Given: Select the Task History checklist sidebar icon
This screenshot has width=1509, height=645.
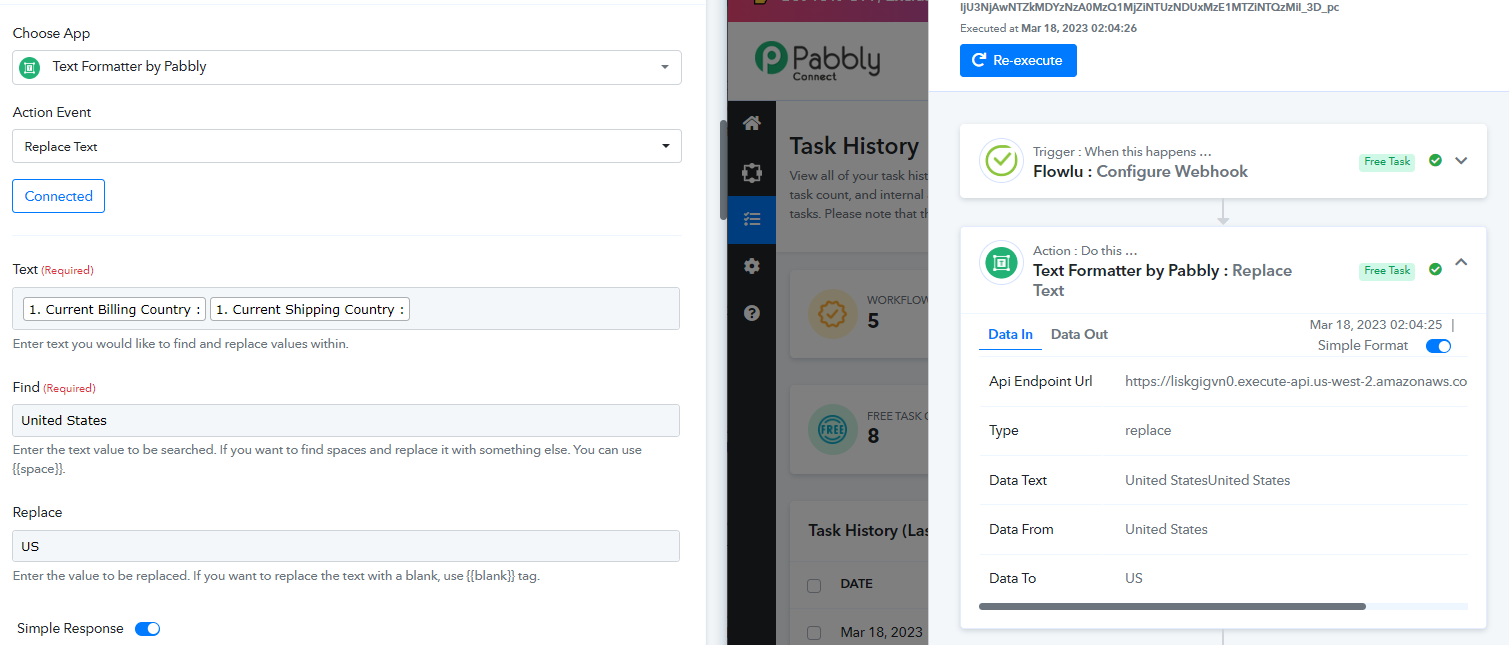Looking at the screenshot, I should (752, 219).
